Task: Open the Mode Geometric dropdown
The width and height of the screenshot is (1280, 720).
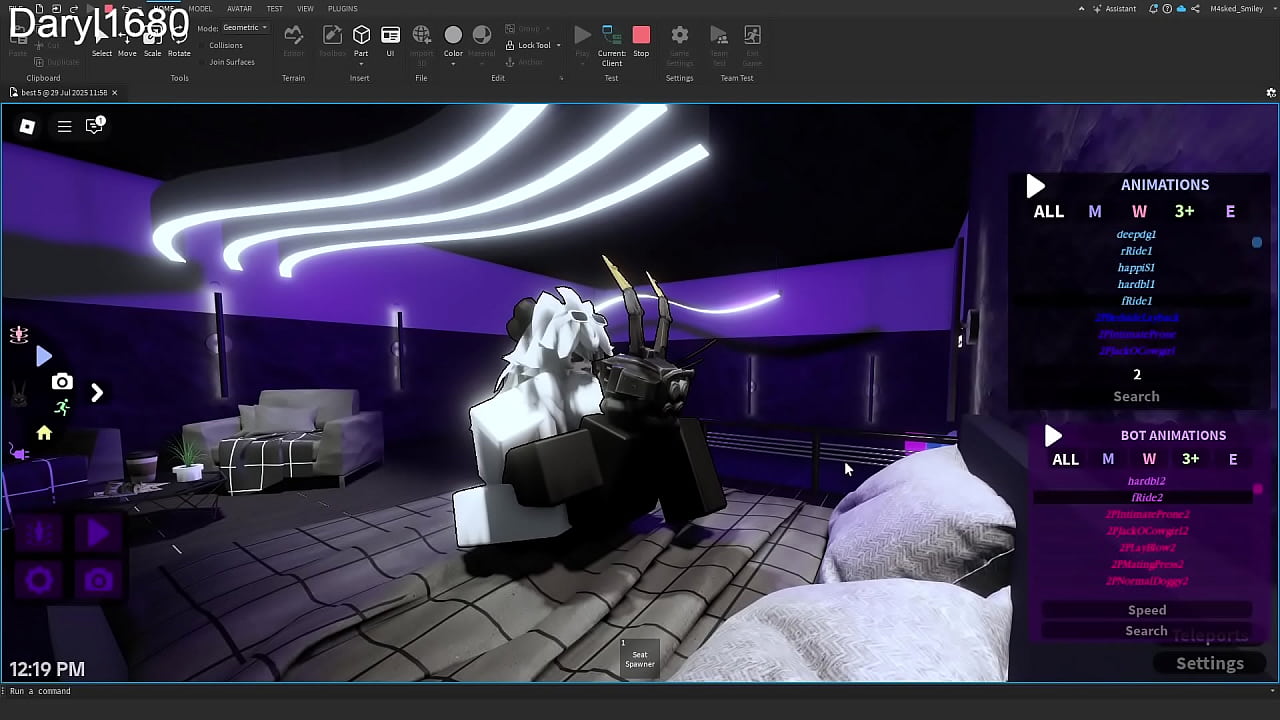Action: pos(244,28)
